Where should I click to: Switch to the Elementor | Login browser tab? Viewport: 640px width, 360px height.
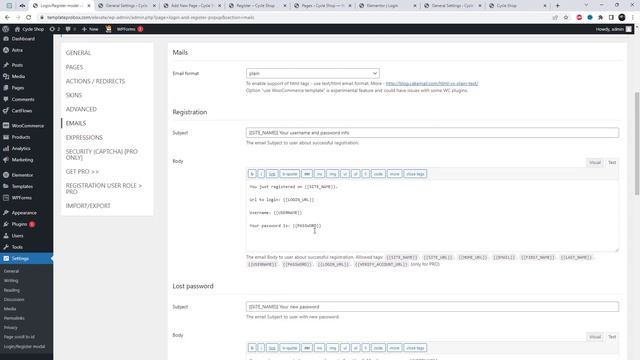pyautogui.click(x=387, y=6)
